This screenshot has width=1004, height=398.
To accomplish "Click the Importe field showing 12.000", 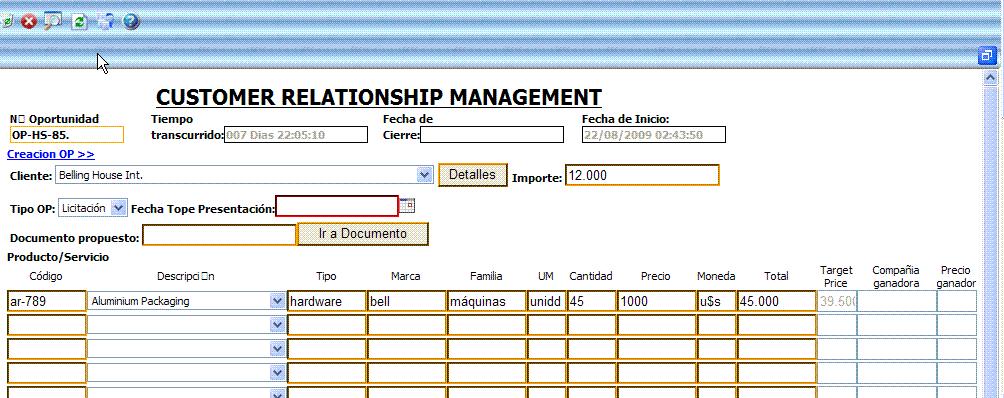I will click(x=642, y=175).
